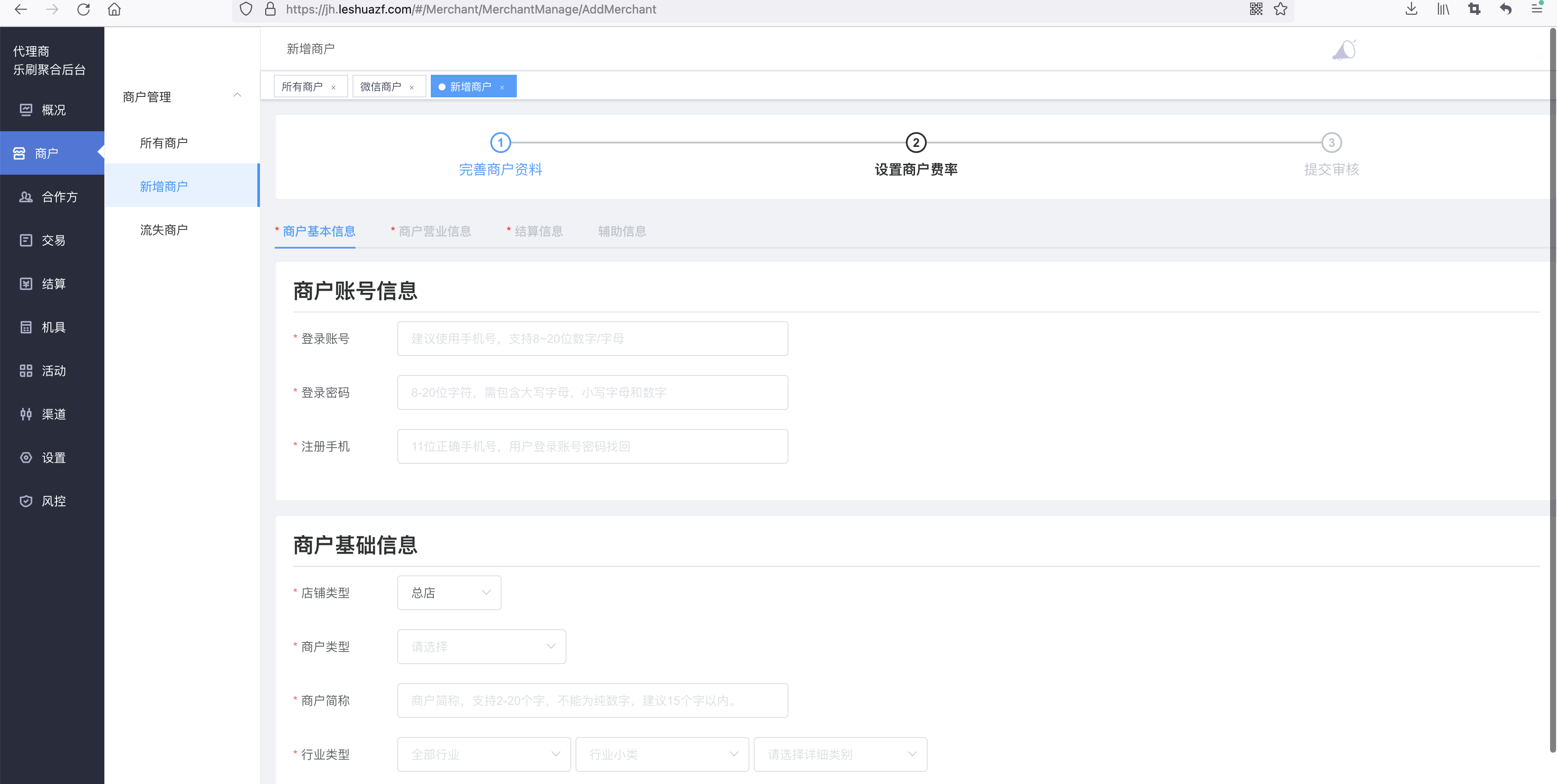The image size is (1557, 784).
Task: Switch to the 结算信息 tab
Action: pyautogui.click(x=538, y=231)
